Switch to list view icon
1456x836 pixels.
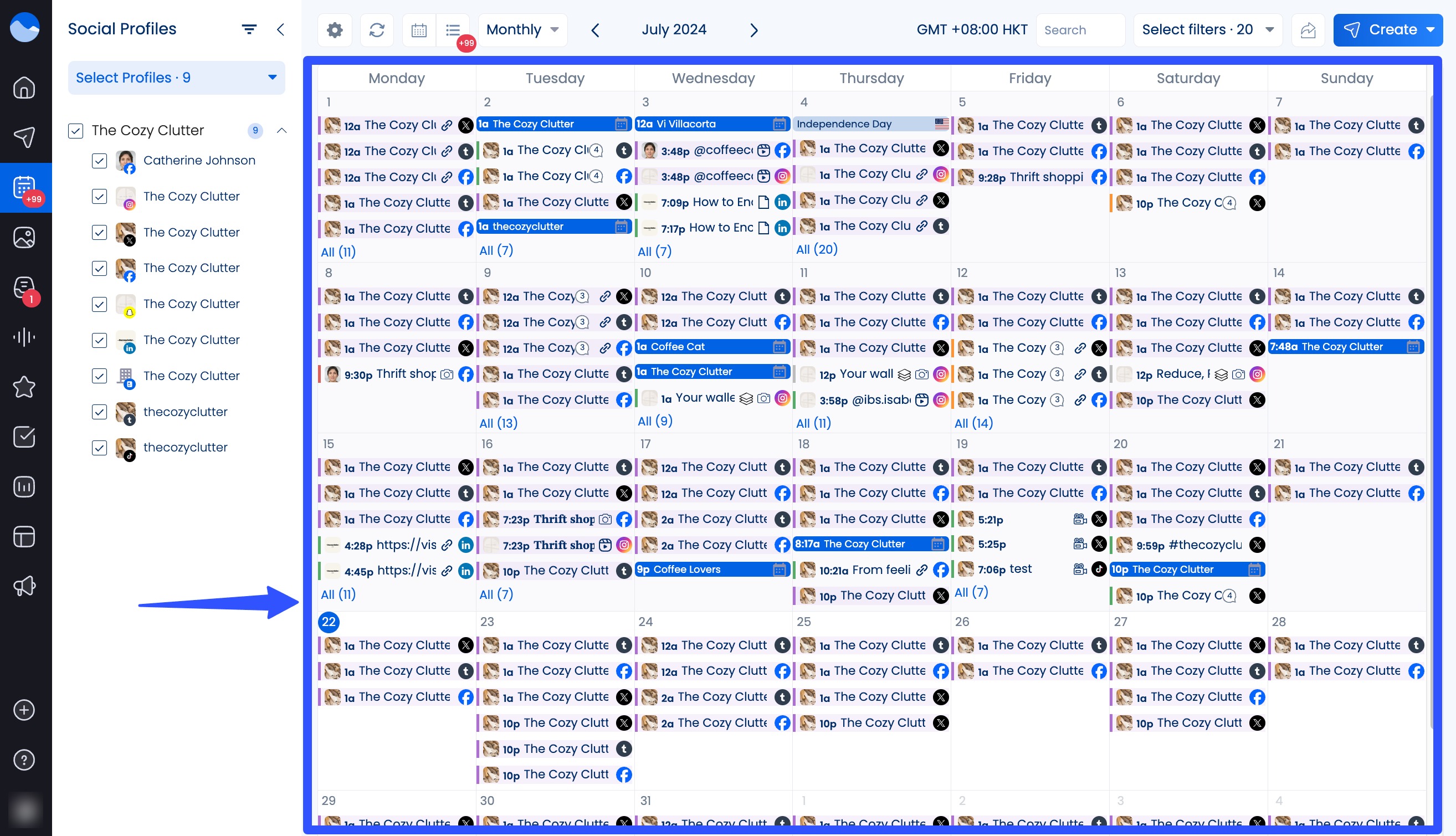453,30
